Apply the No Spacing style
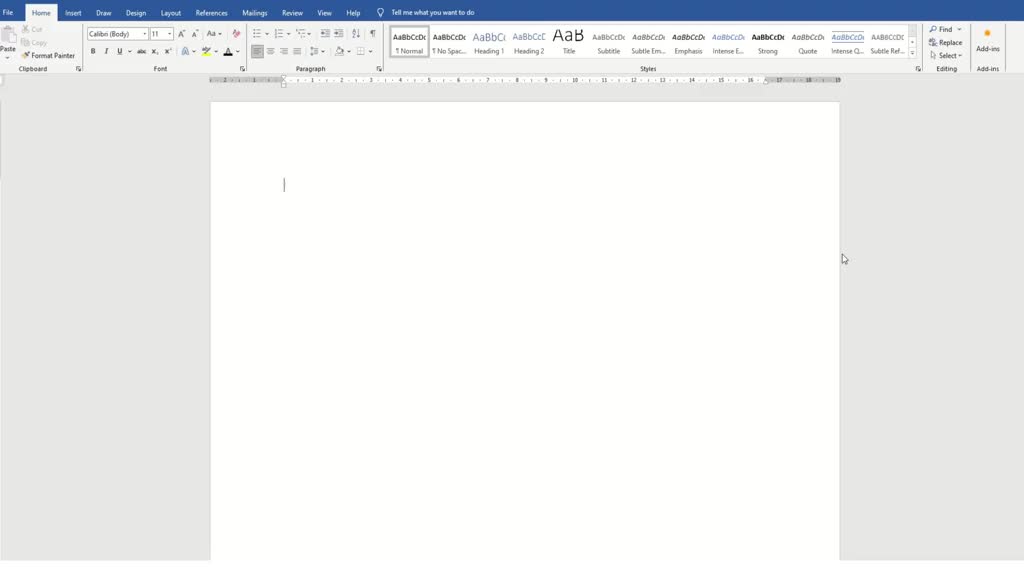1024x576 pixels. 449,42
